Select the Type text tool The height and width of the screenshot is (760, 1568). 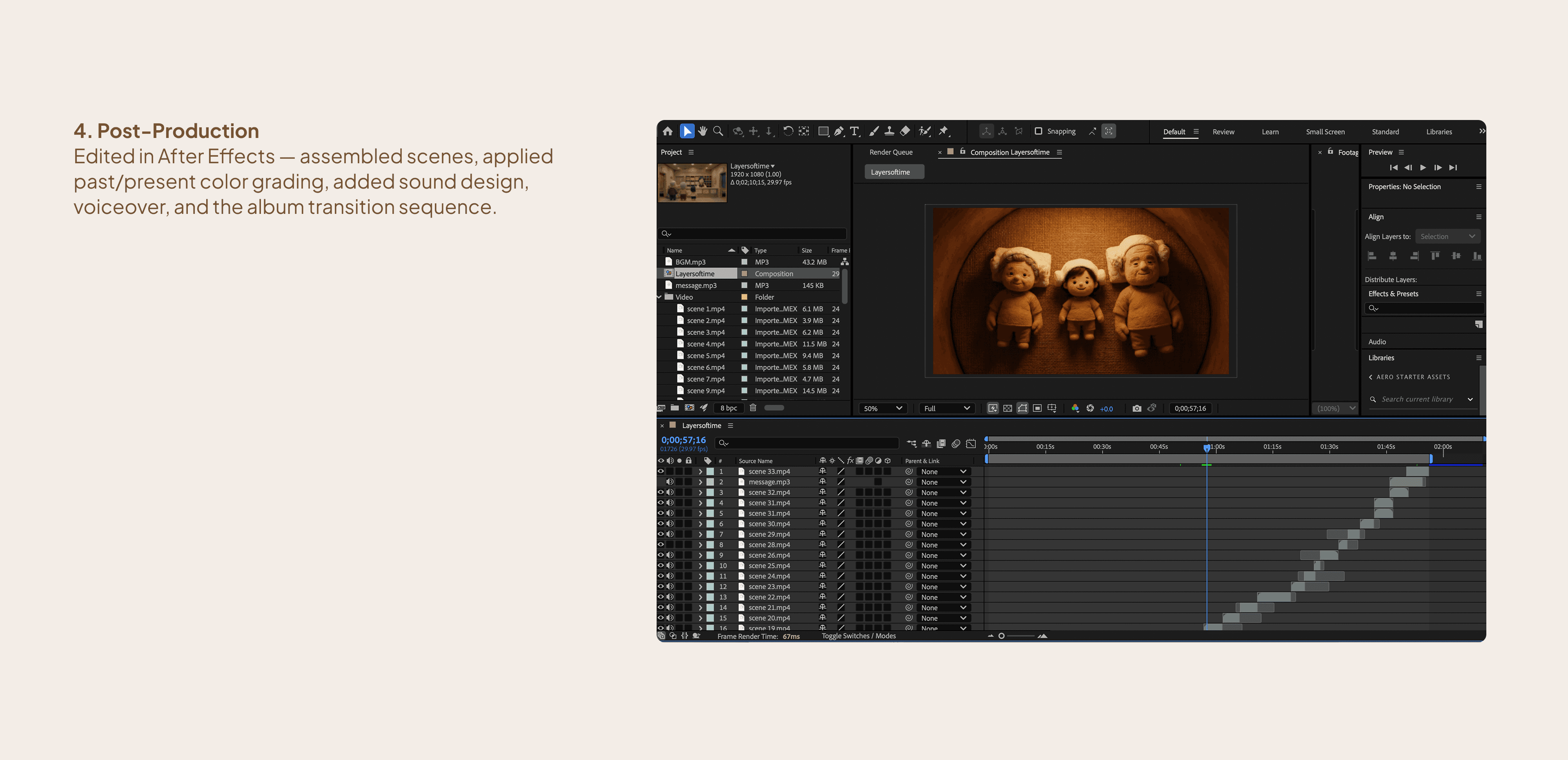pos(855,131)
